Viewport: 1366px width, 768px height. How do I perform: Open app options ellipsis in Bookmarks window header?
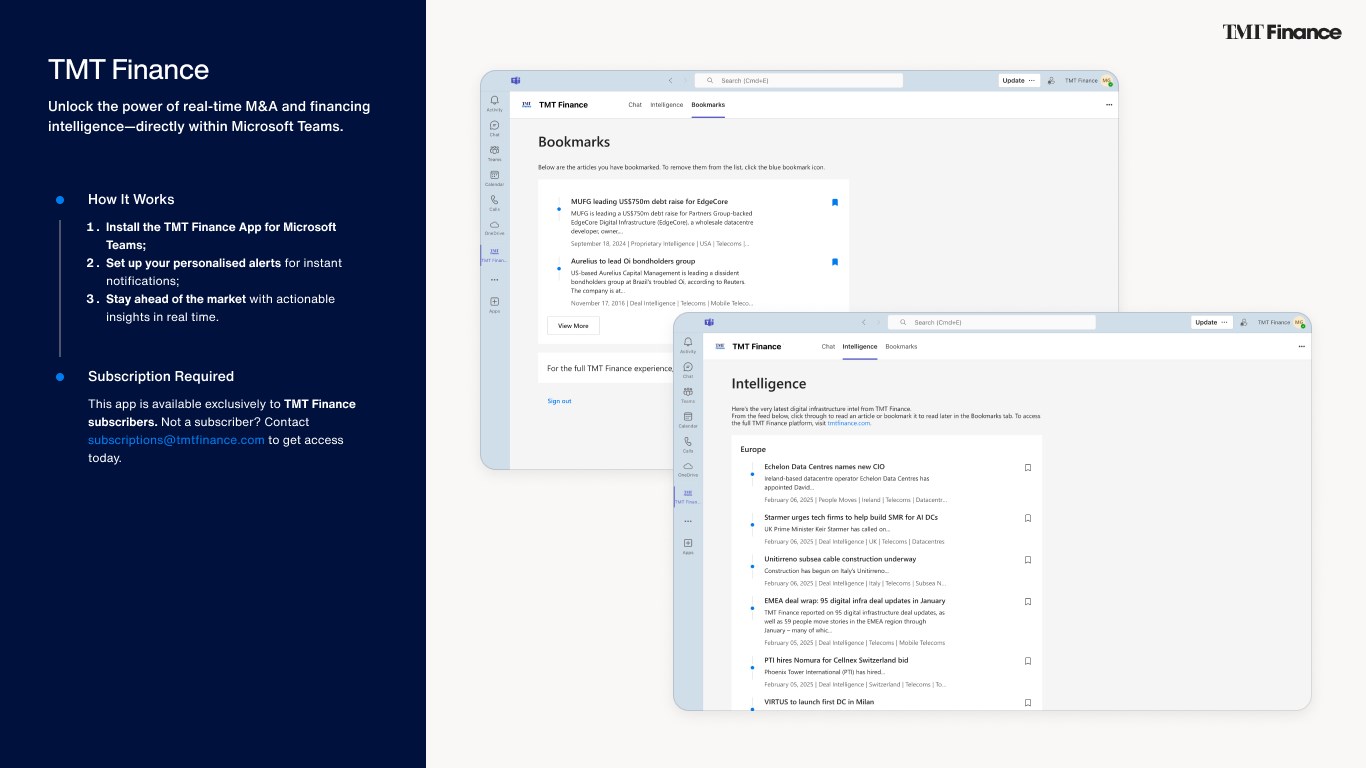click(x=1108, y=105)
